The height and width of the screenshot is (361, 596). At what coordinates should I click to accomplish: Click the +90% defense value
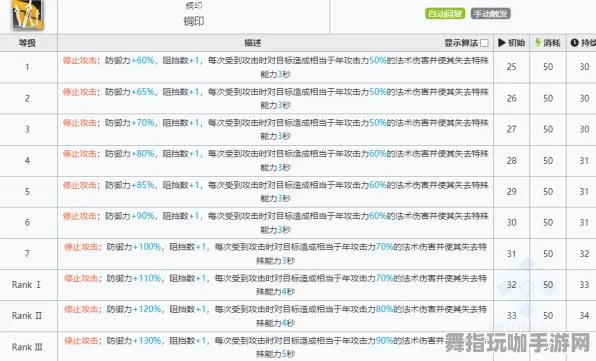coord(143,216)
